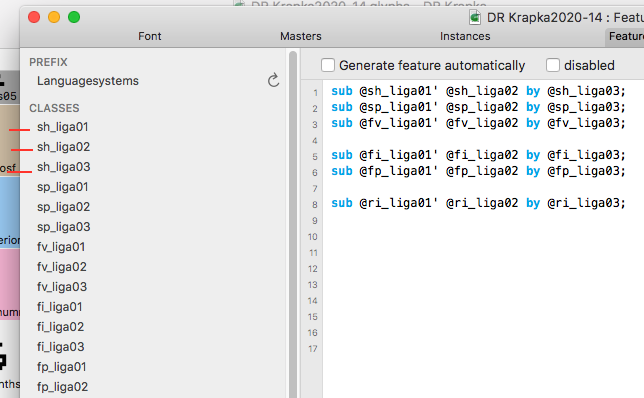Click line number 17 in the gutter
This screenshot has width=644, height=398.
[313, 349]
